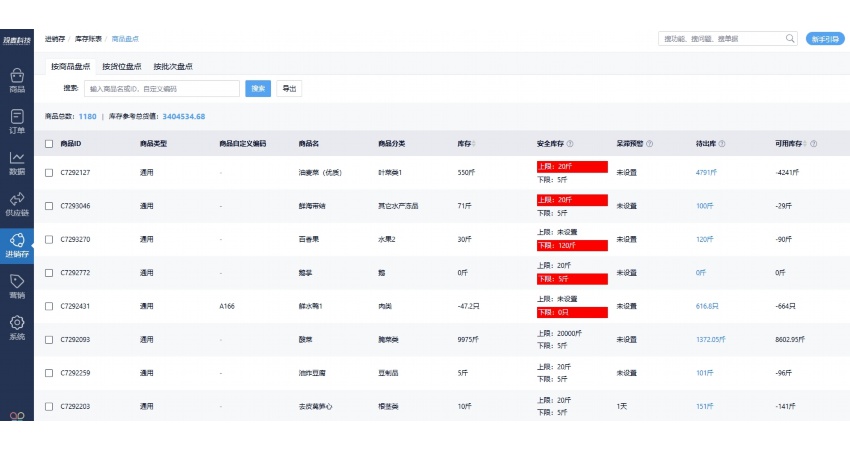The height and width of the screenshot is (450, 850).
Task: Focus the product name or ID search field
Action: 162,89
